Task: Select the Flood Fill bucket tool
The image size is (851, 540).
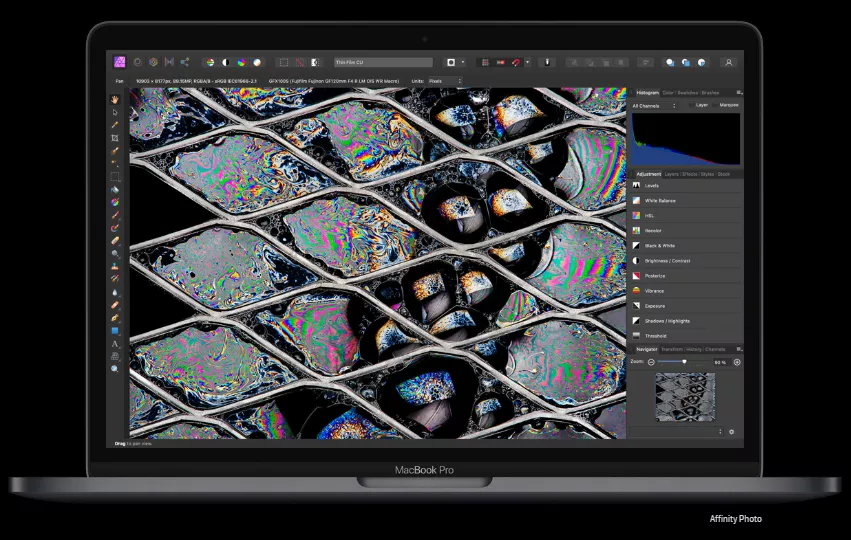Action: coord(115,190)
